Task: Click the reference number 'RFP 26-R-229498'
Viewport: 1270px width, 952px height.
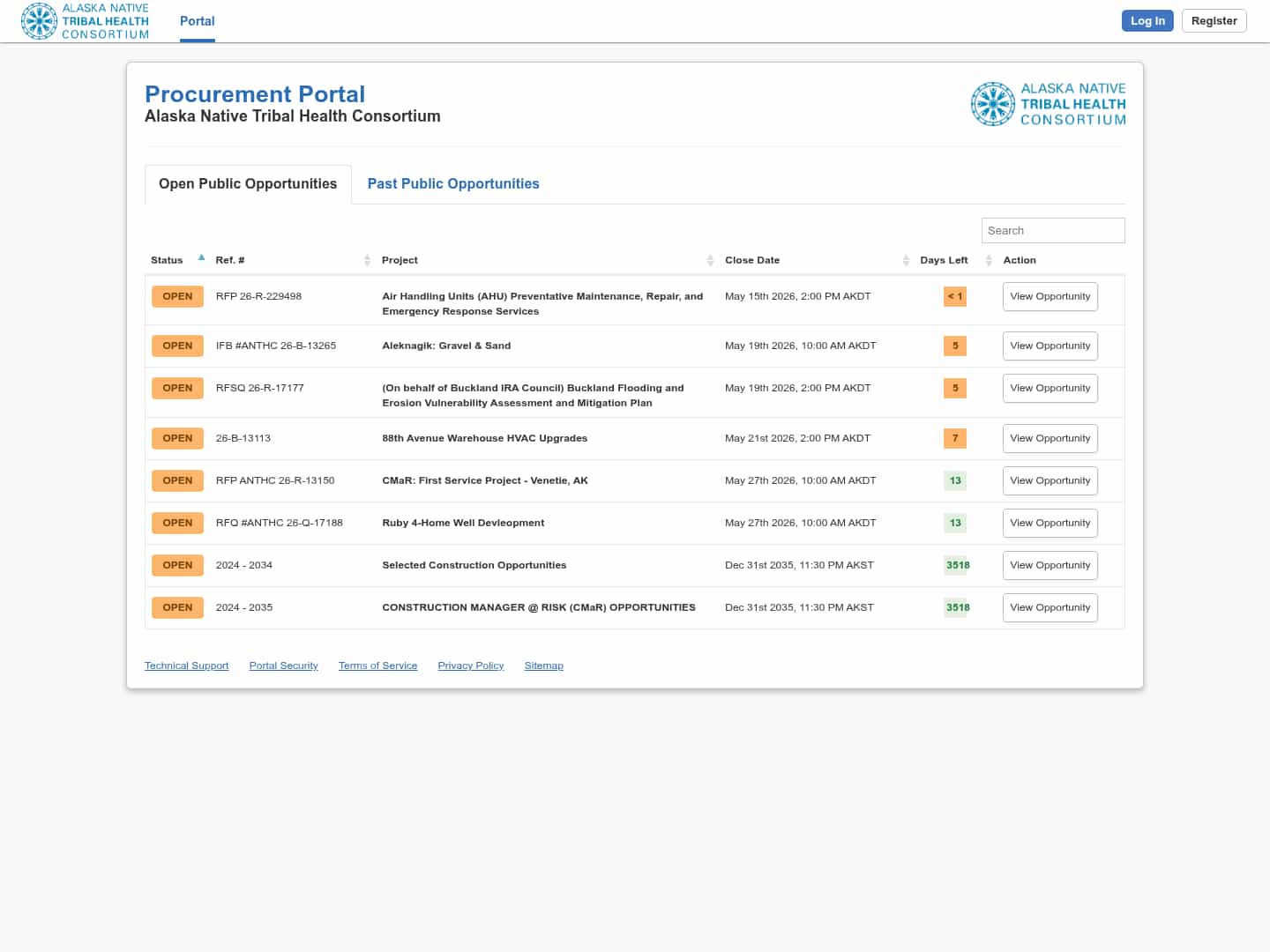Action: point(258,297)
